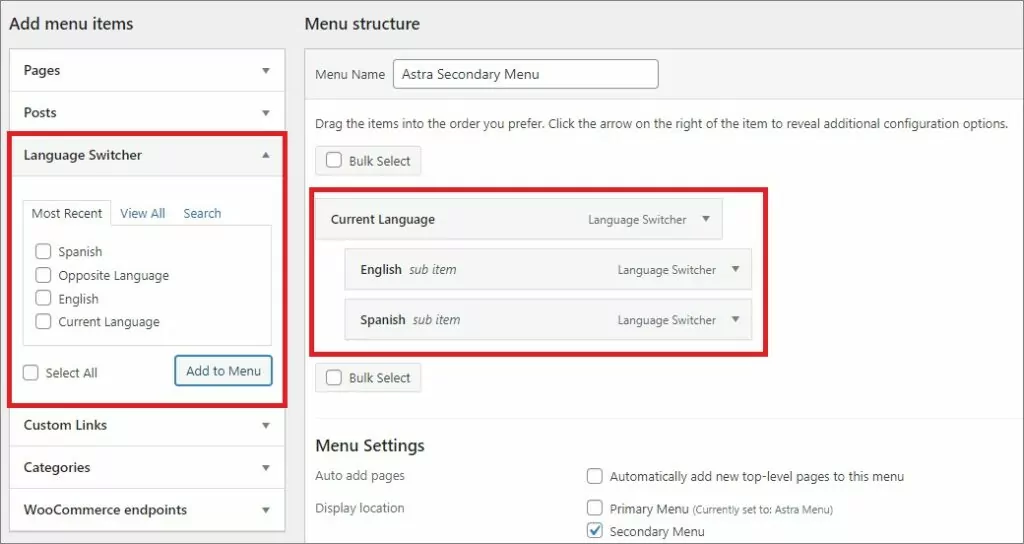Check the Current Language checkbox

tap(43, 321)
